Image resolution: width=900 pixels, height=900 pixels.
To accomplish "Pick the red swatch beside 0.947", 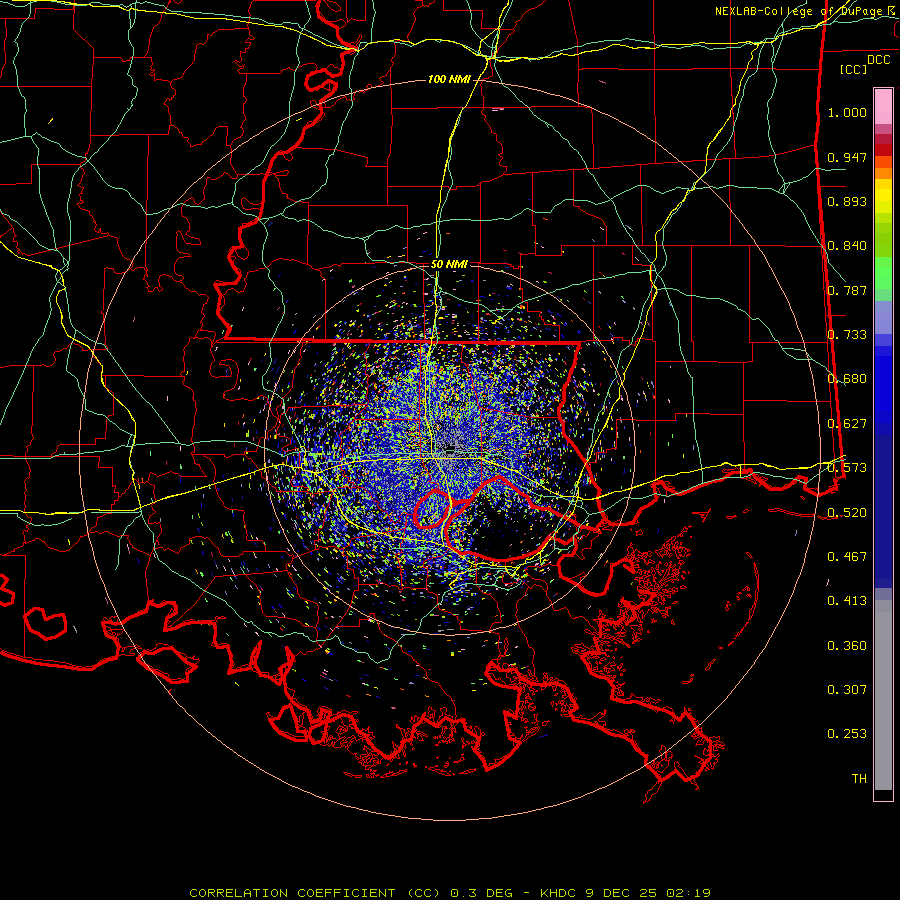I will click(x=883, y=150).
